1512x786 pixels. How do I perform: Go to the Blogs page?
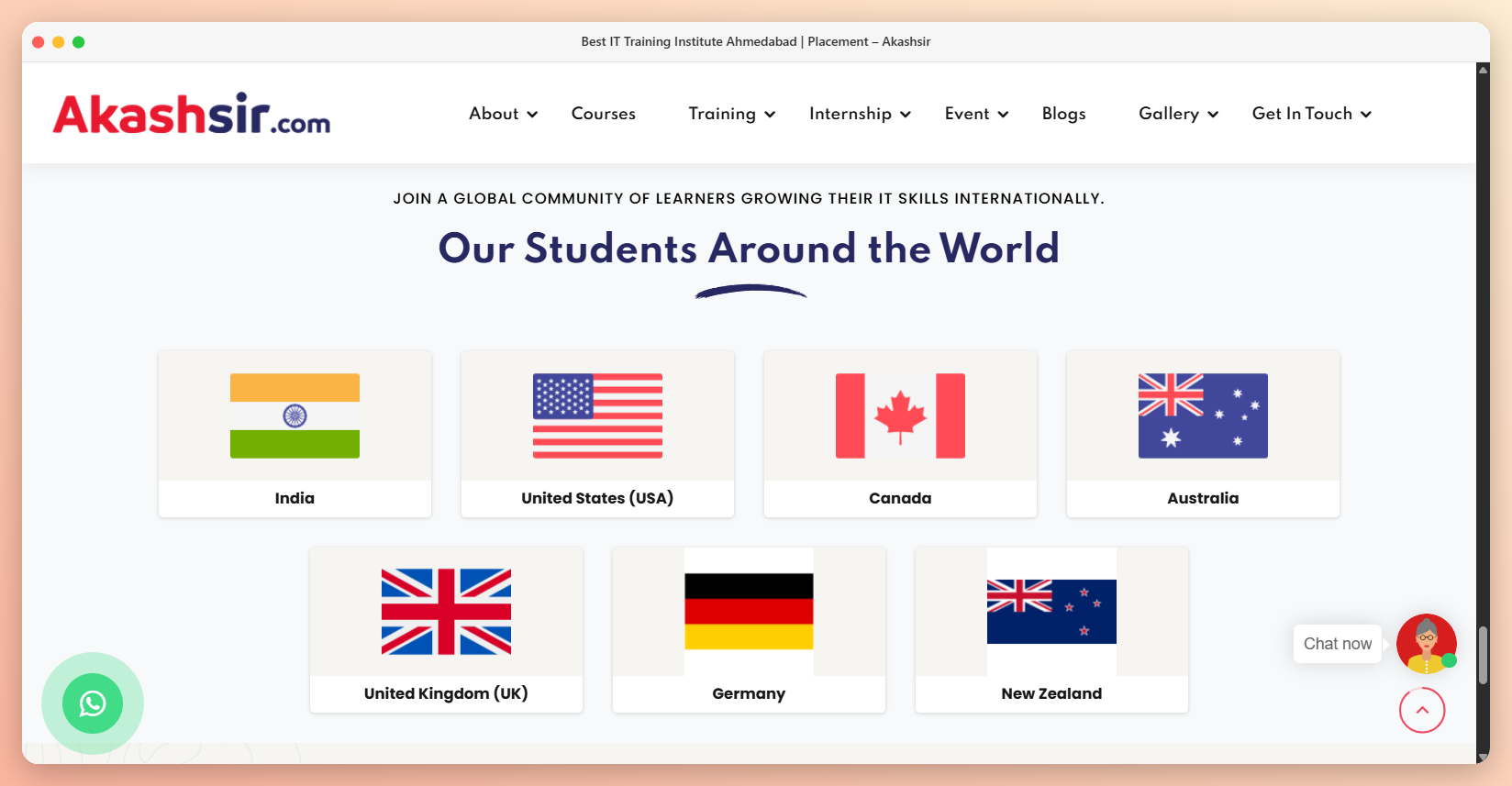click(1064, 114)
